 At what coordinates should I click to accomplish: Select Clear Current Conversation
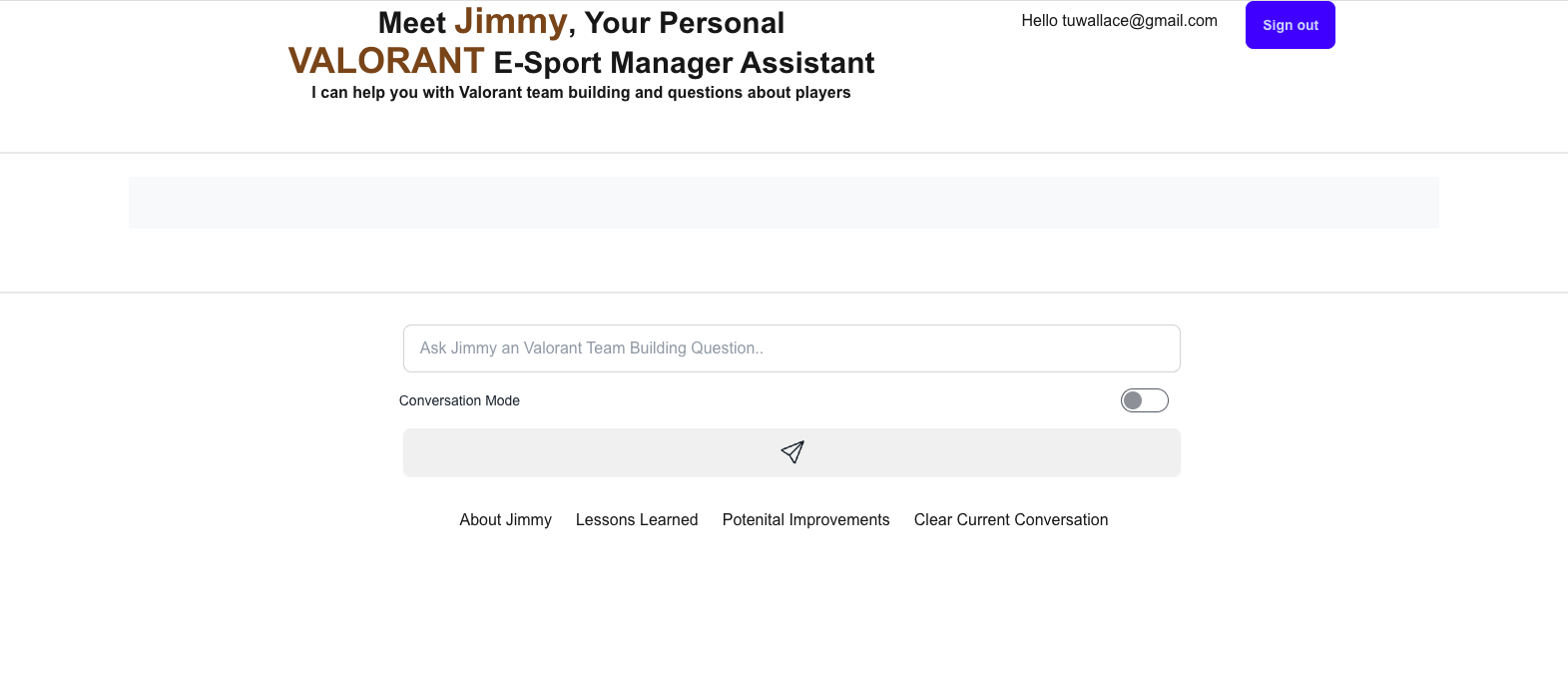click(1011, 519)
